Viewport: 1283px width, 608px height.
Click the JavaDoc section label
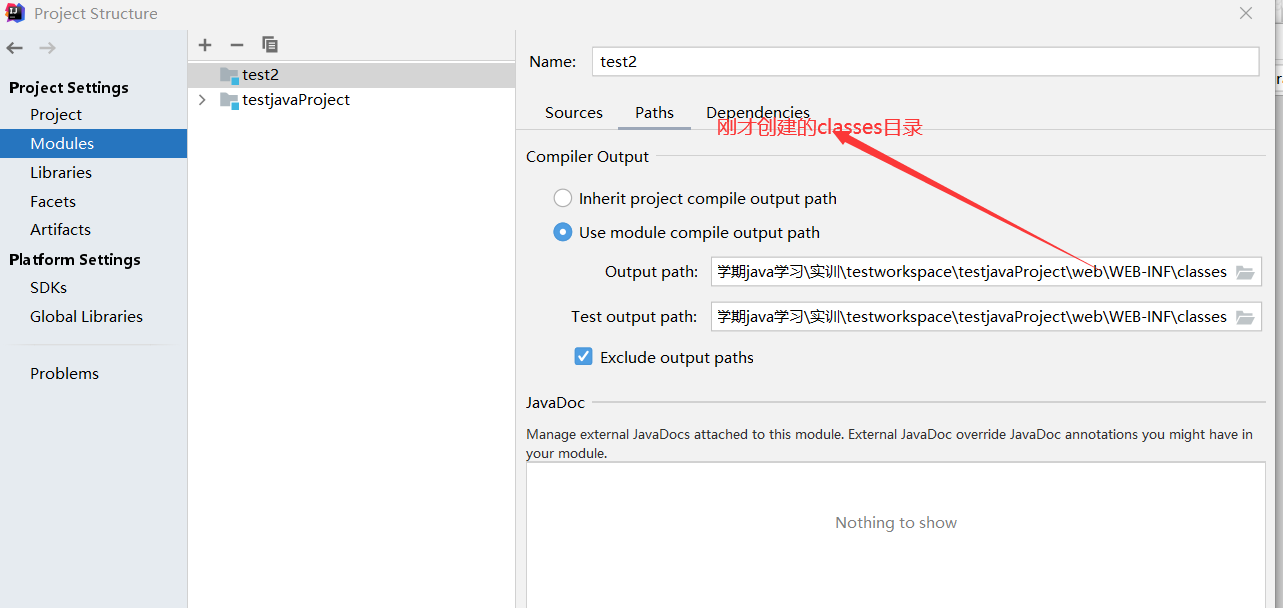(556, 403)
